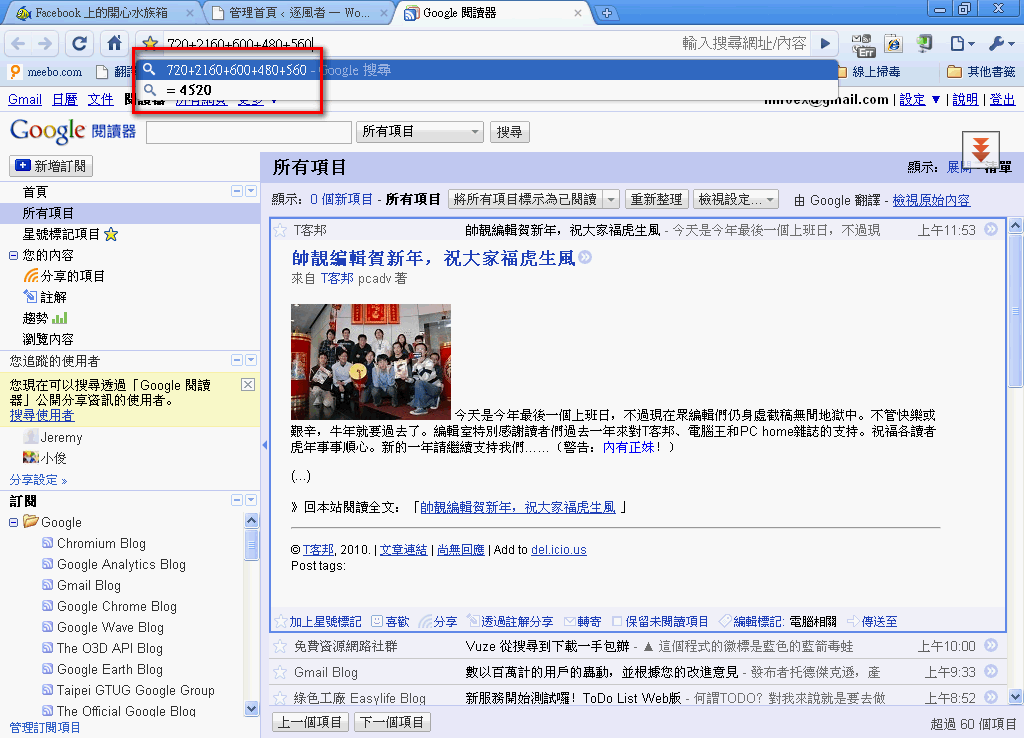The width and height of the screenshot is (1024, 738).
Task: Open the browser home page
Action: pyautogui.click(x=114, y=44)
